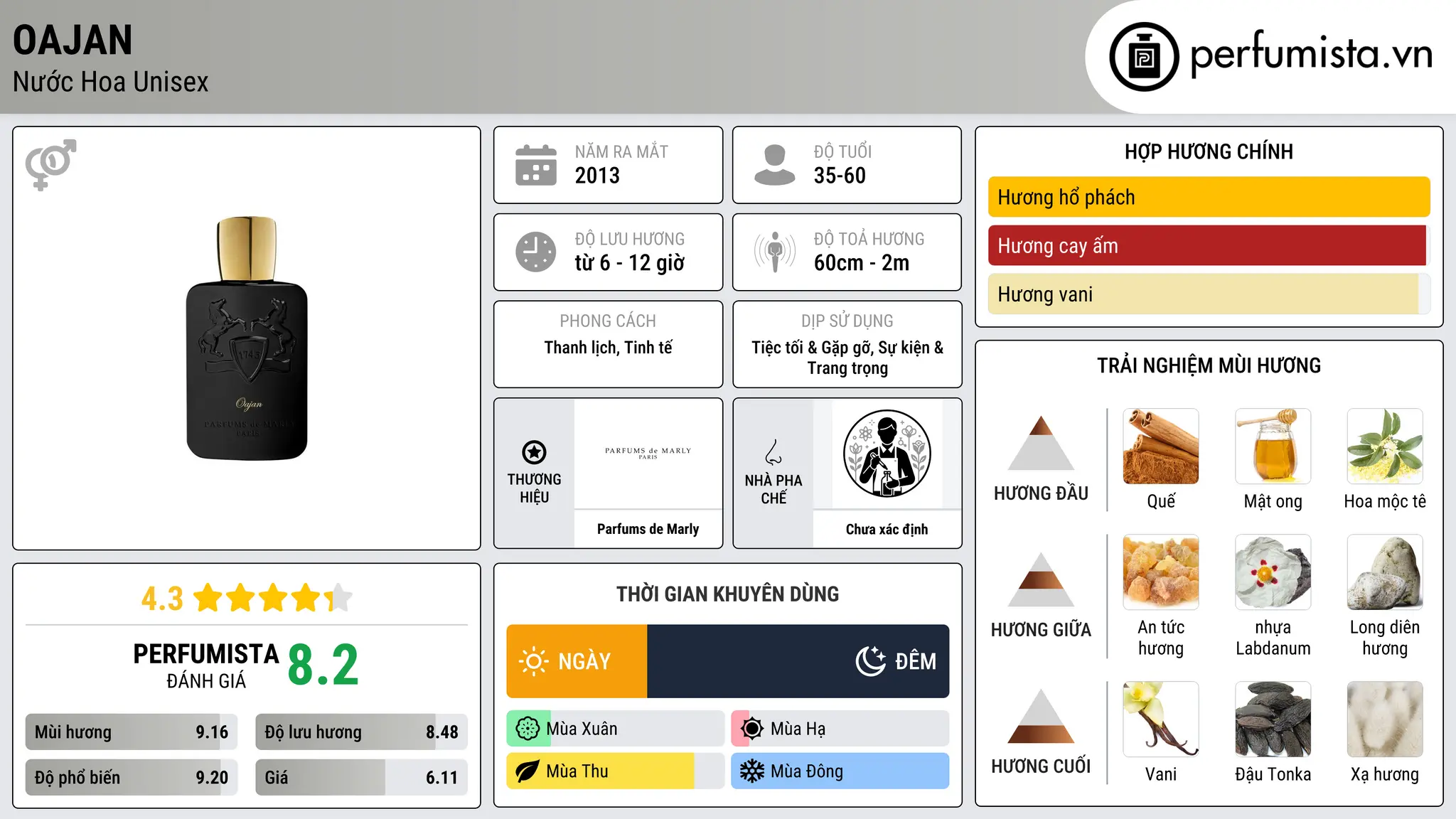This screenshot has width=1456, height=819.
Task: Click the nose icon above Nhà pha chế
Action: (x=773, y=452)
